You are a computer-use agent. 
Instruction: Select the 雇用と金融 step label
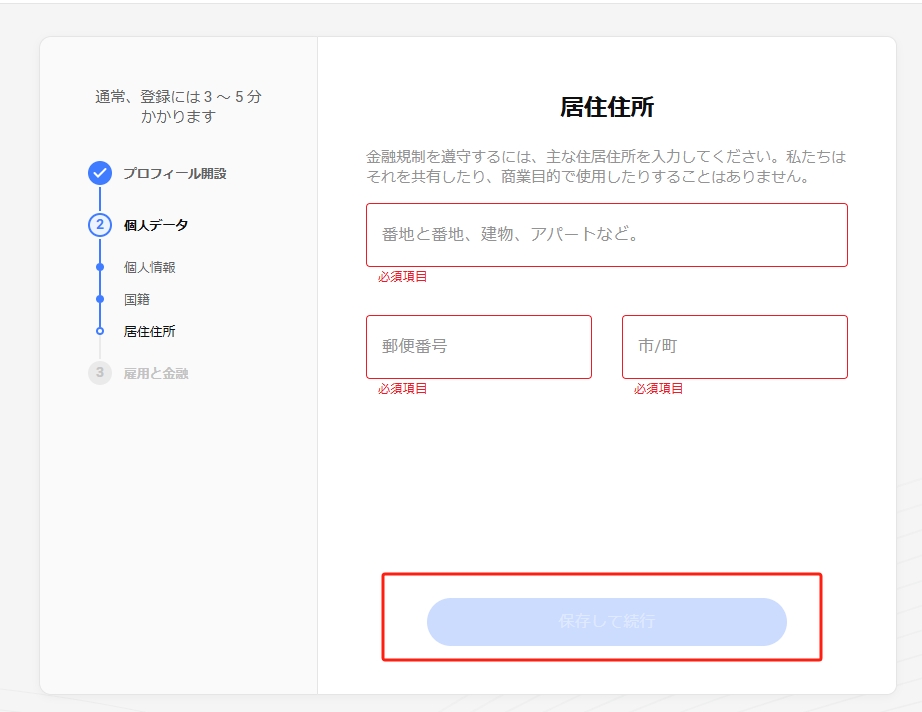pos(155,373)
